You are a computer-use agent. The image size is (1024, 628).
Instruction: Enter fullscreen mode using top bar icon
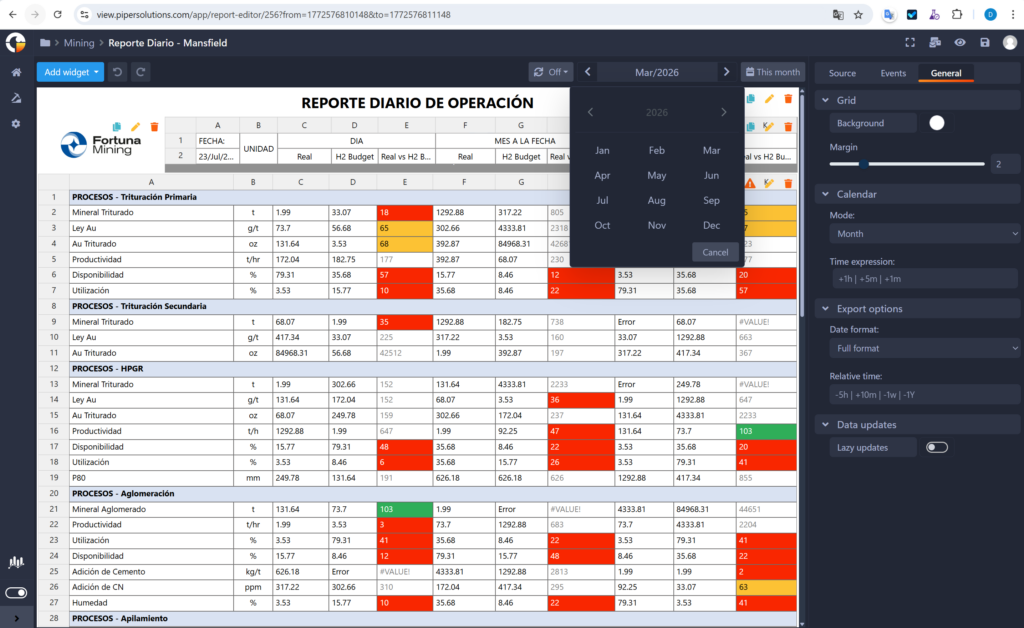click(x=910, y=43)
